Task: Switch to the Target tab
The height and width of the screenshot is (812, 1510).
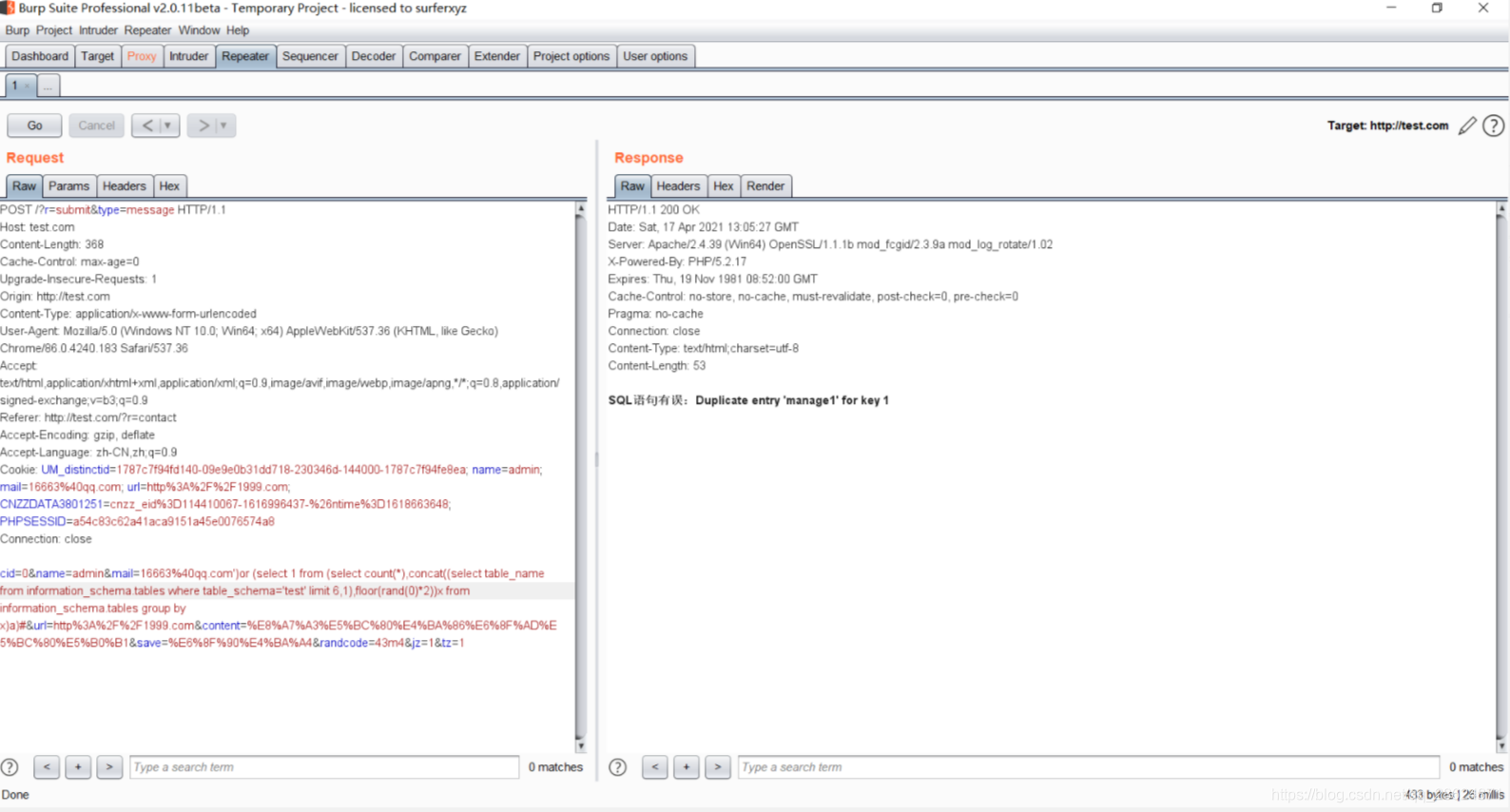Action: (97, 56)
